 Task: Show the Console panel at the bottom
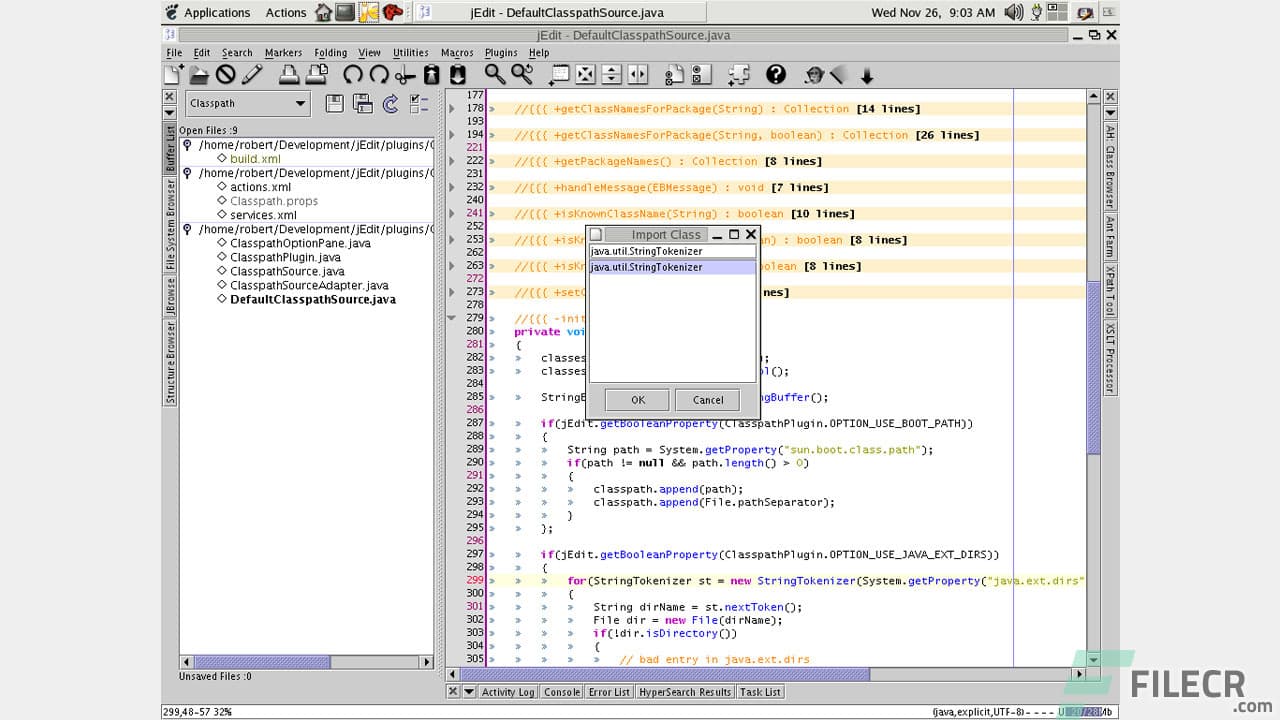[x=561, y=691]
